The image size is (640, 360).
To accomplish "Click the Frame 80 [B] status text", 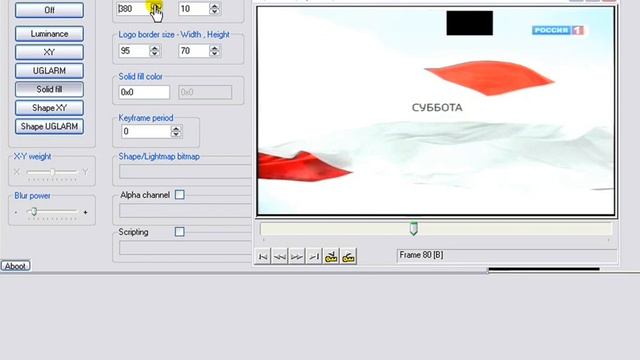I will coord(421,255).
